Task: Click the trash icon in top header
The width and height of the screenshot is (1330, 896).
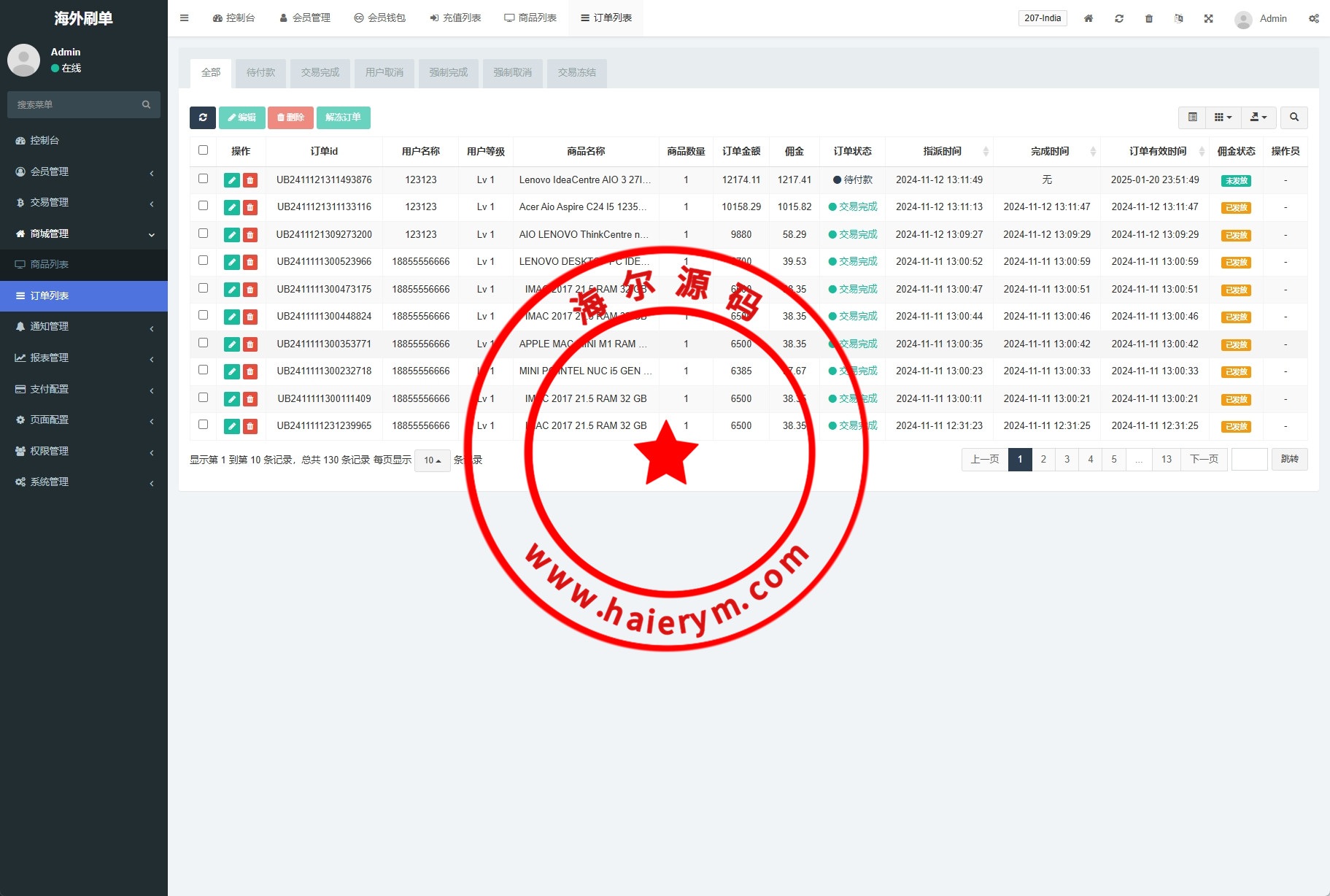Action: click(1148, 18)
